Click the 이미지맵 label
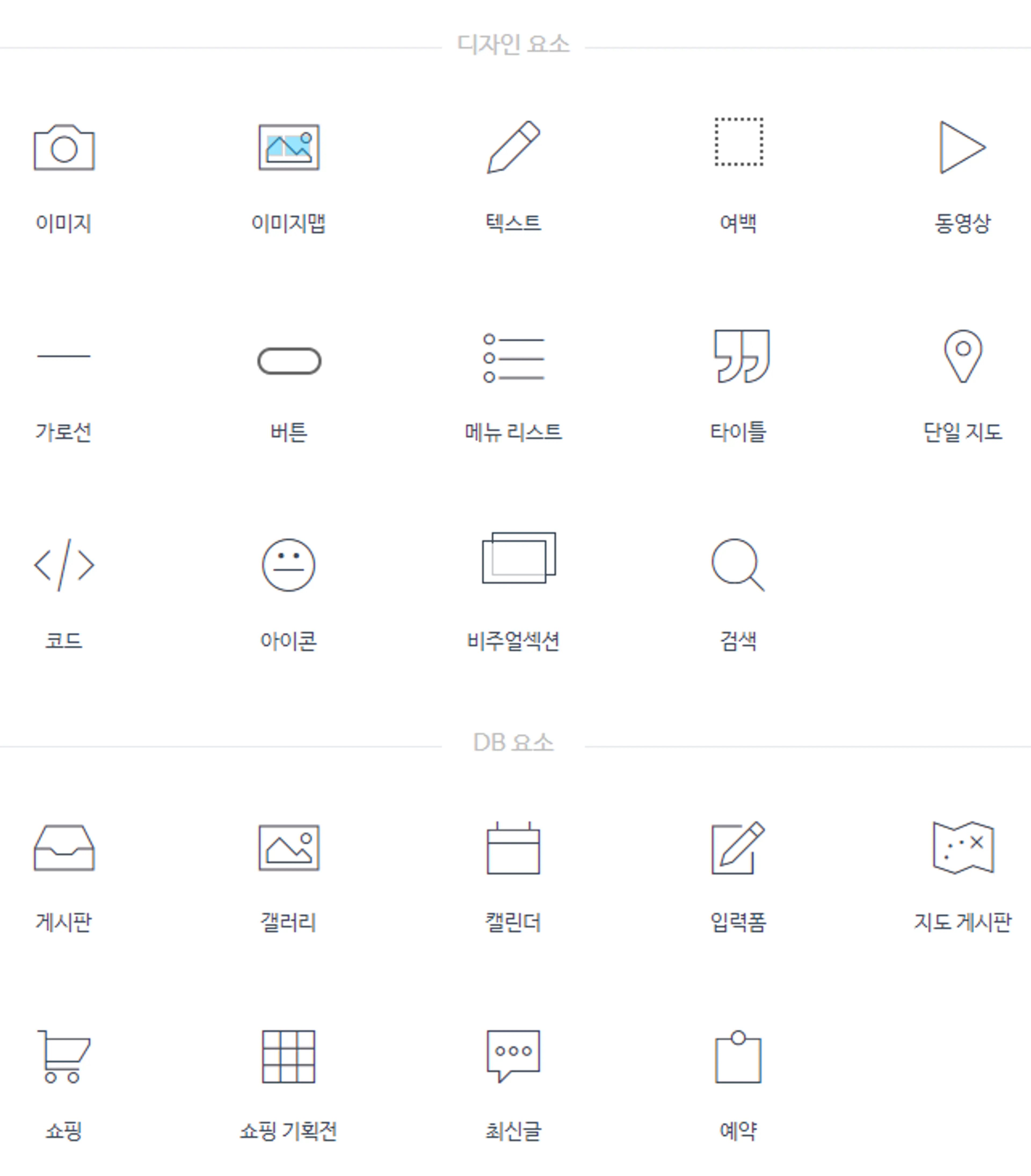The image size is (1031, 1176). (x=289, y=223)
